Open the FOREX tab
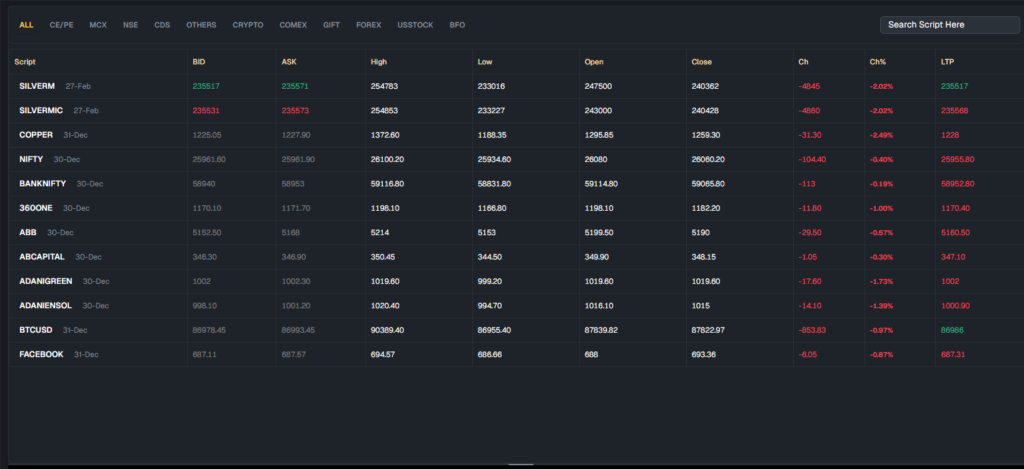Screen dimensions: 1024x469 click(368, 25)
